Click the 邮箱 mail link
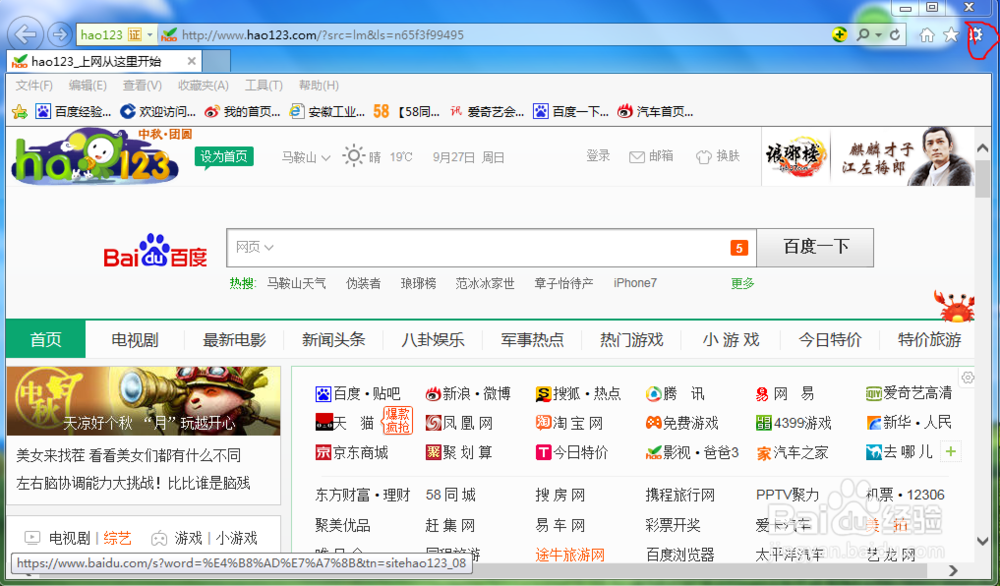Image resolution: width=1000 pixels, height=586 pixels. (x=651, y=156)
